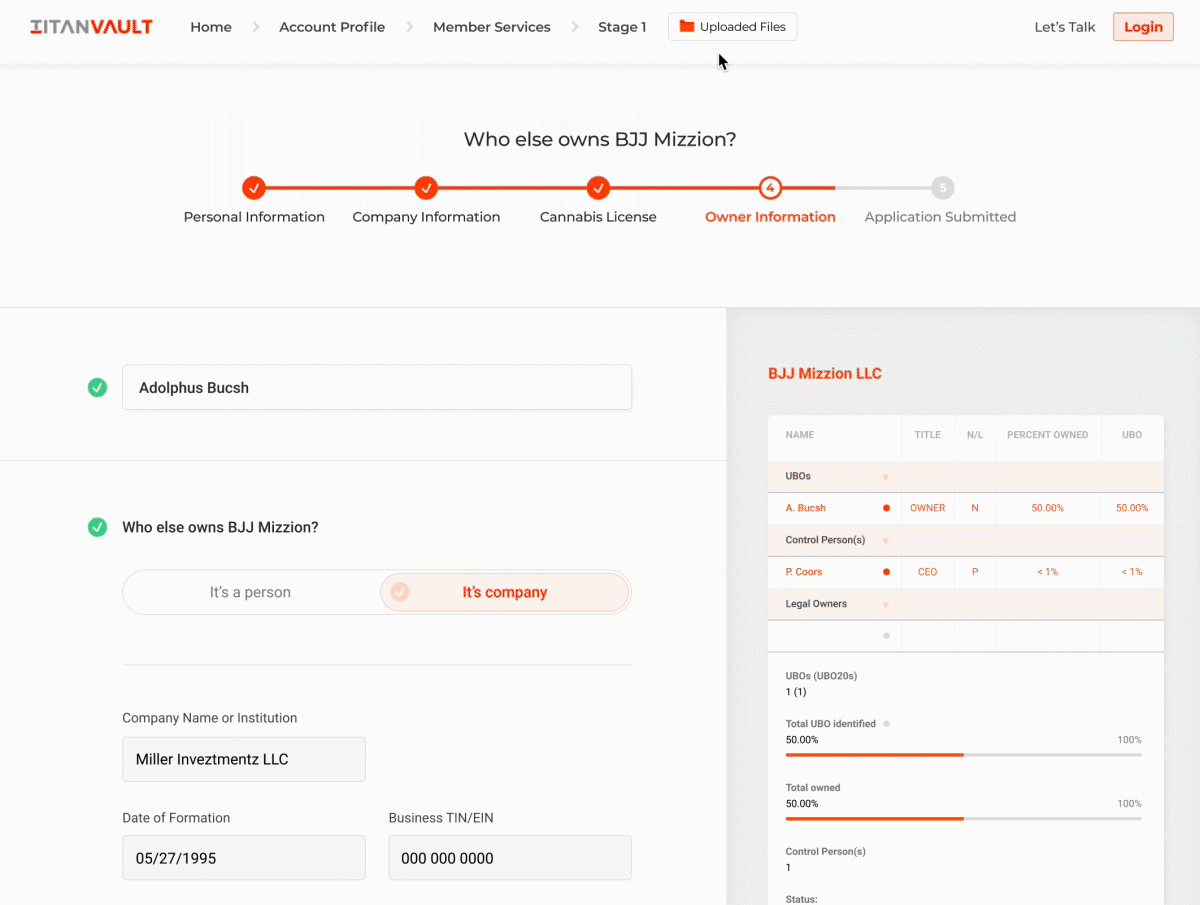1200x905 pixels.
Task: Click the gray dot in empty Legal Owners row
Action: [886, 636]
